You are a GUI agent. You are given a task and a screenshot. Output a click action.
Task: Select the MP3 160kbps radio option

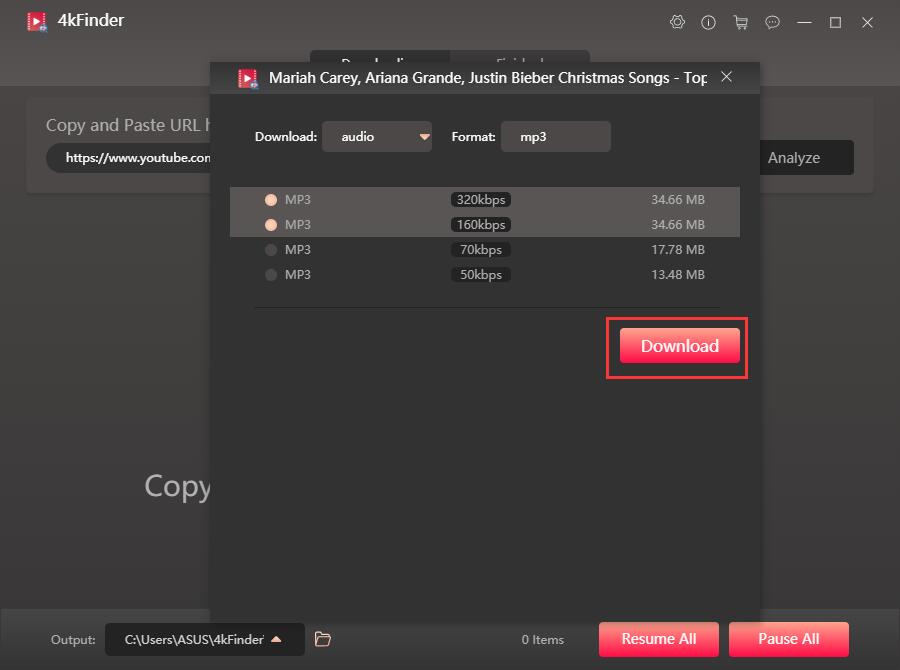pyautogui.click(x=271, y=224)
